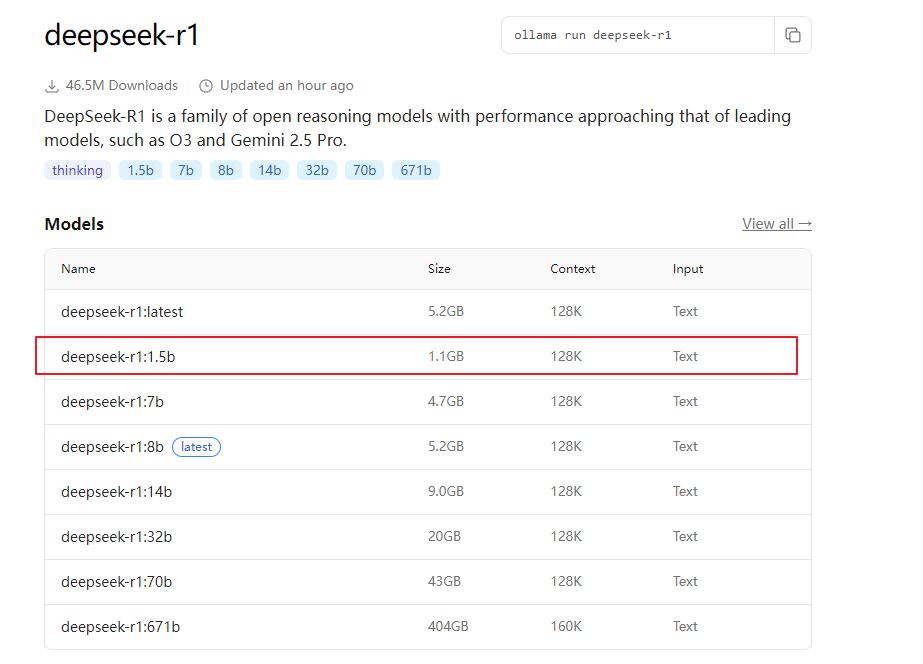Open the deepseek-r1:32b model
Viewport: 923px width, 664px height.
(x=117, y=537)
